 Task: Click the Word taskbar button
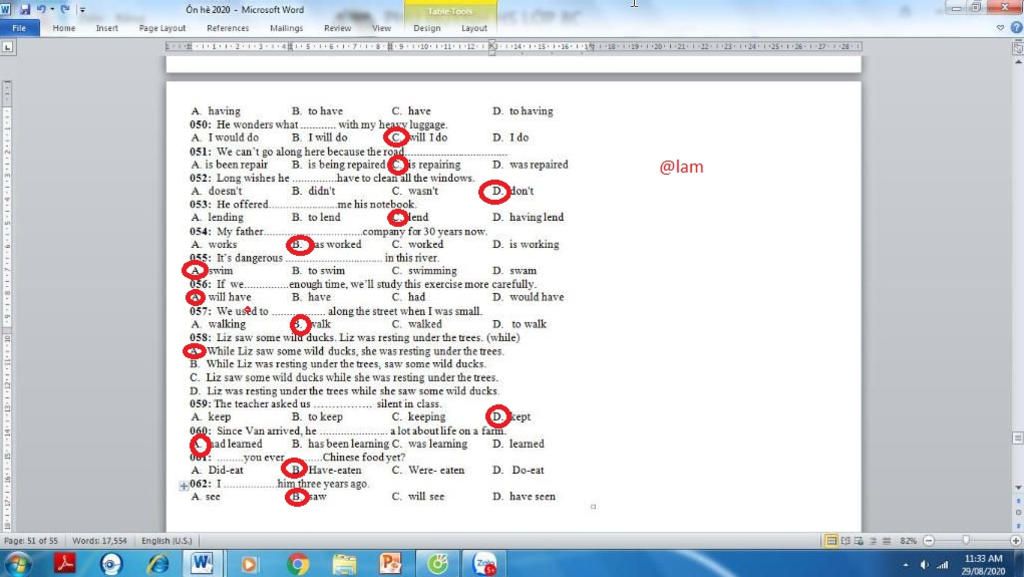coord(201,563)
